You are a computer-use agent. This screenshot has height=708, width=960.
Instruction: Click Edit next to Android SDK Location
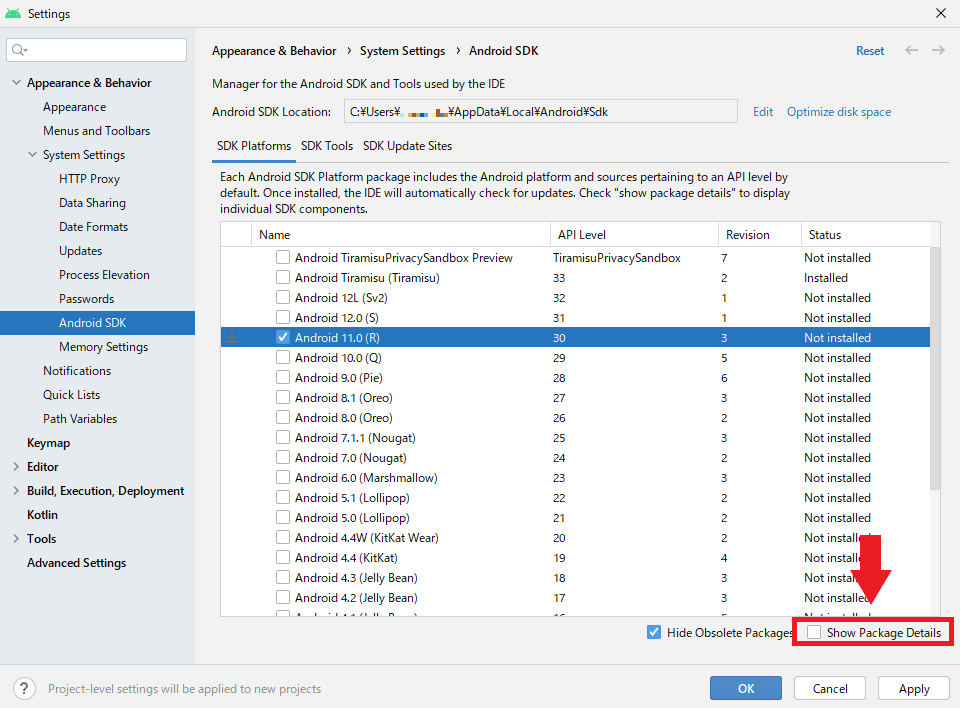(x=763, y=111)
